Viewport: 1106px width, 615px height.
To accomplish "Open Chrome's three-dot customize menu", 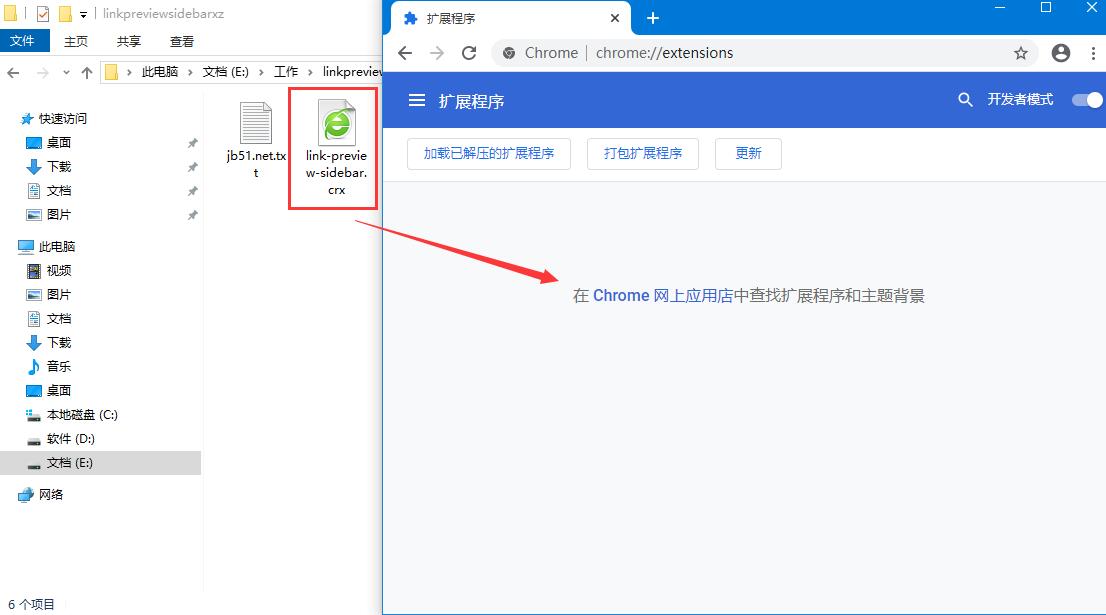I will (x=1093, y=53).
